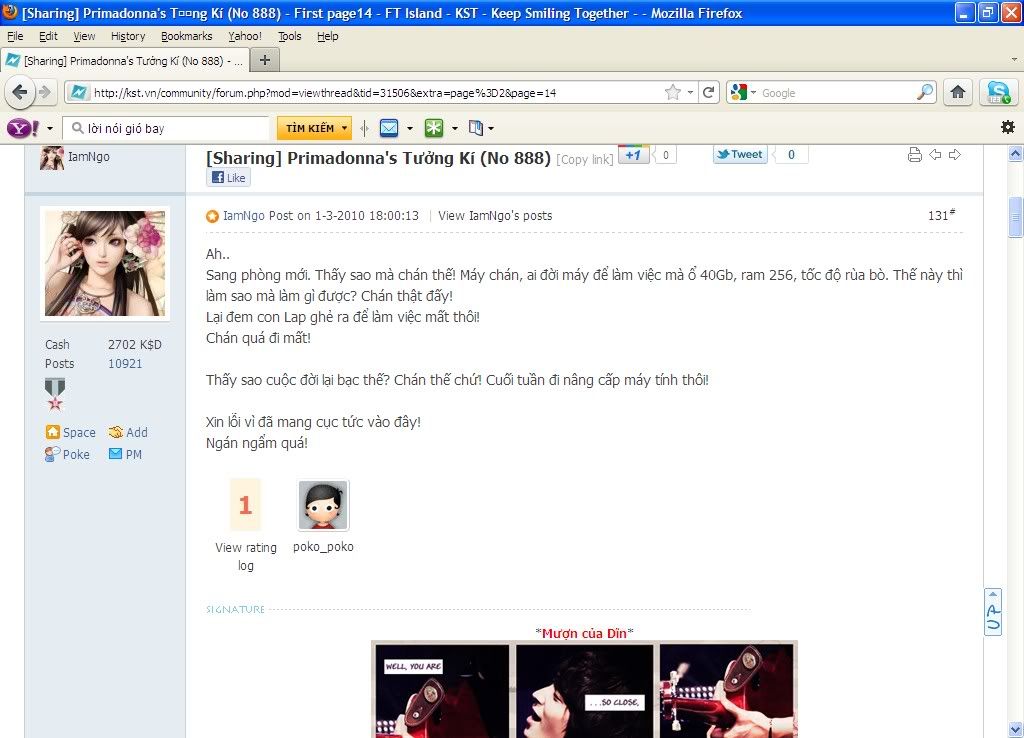Open the View rating log link

246,556
